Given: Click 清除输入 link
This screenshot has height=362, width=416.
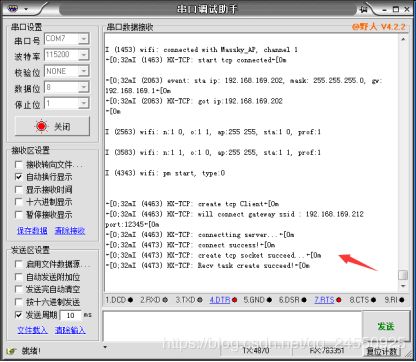Looking at the screenshot, I should [70, 330].
